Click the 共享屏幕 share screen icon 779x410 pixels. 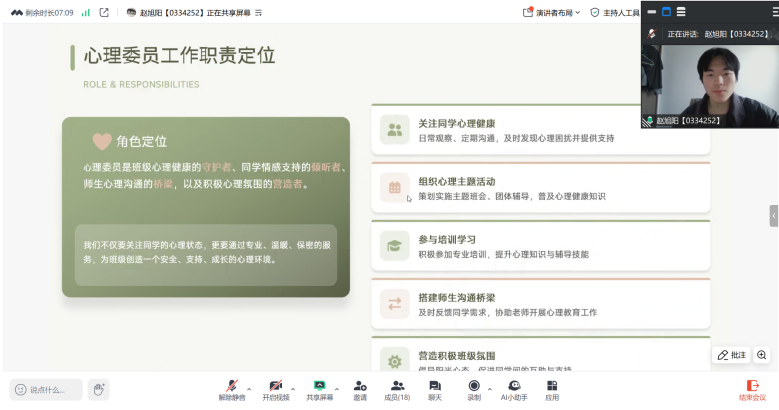coord(320,387)
